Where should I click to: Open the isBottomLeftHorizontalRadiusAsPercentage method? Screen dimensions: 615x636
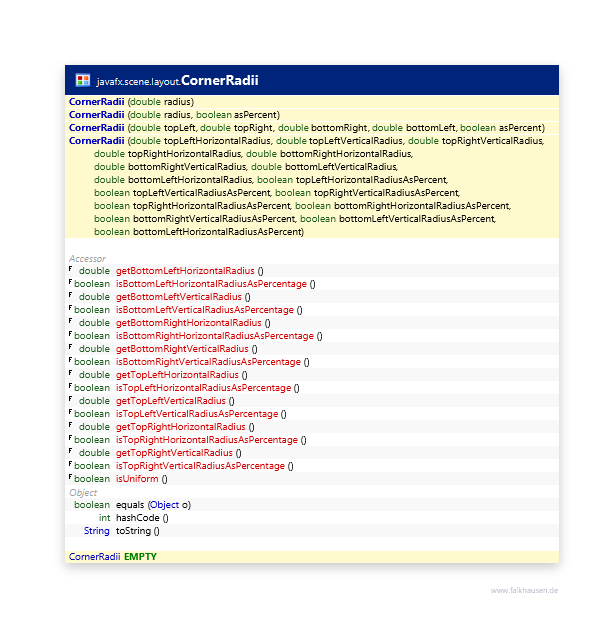211,284
